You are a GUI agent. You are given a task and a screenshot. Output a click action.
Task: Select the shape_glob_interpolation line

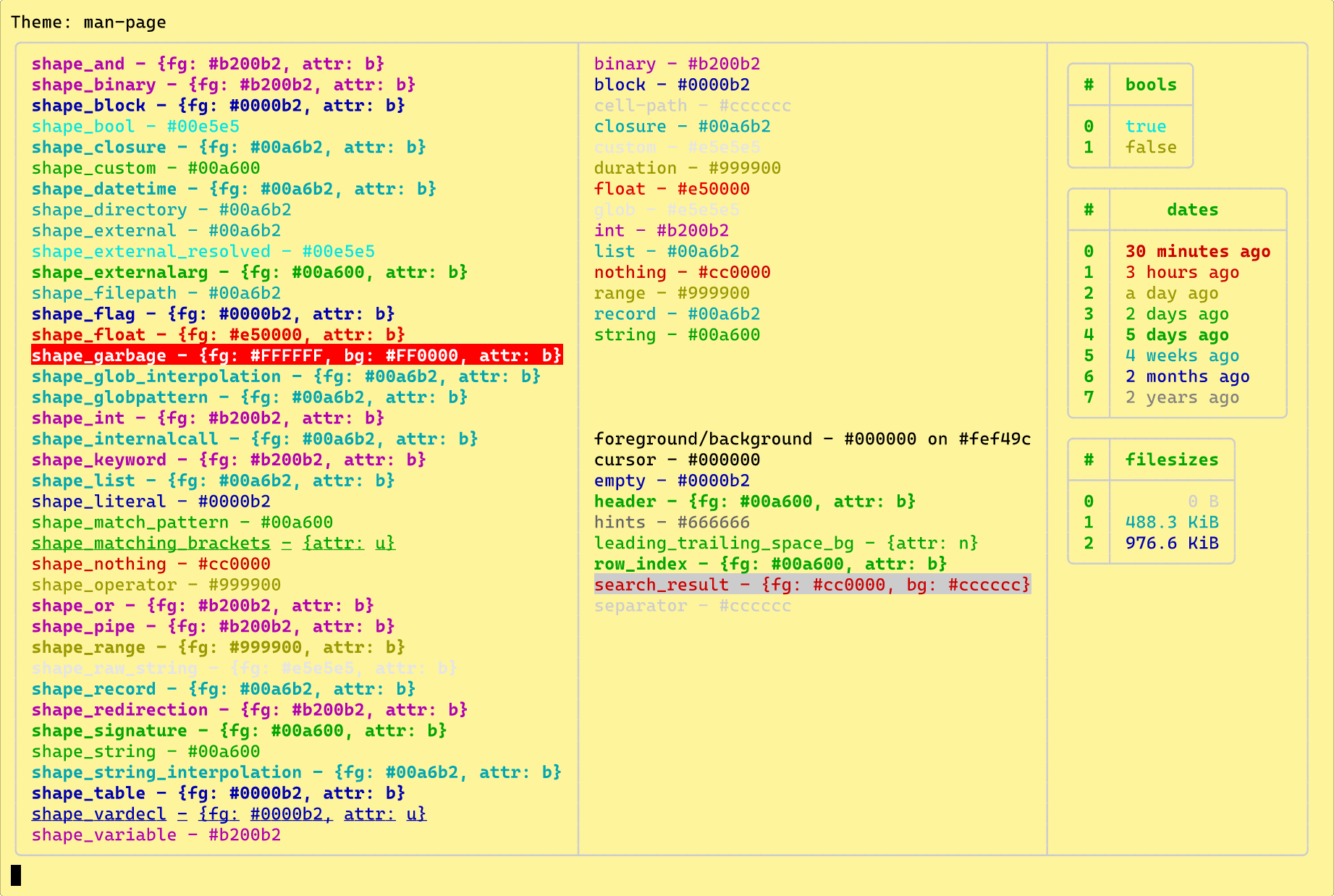[x=286, y=377]
